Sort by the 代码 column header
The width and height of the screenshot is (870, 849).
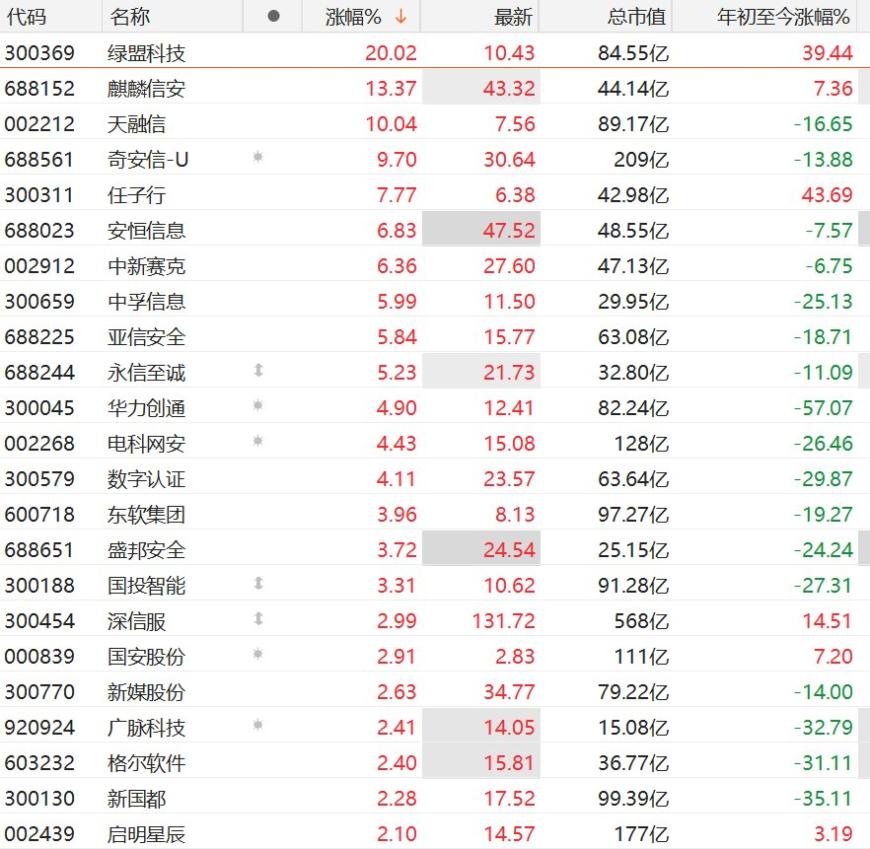tap(26, 17)
